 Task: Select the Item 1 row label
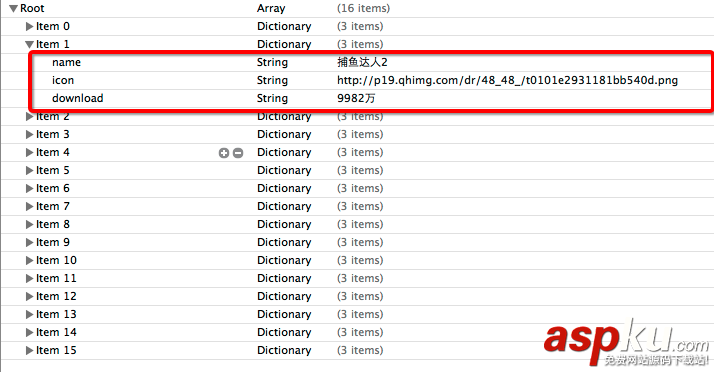pyautogui.click(x=53, y=44)
